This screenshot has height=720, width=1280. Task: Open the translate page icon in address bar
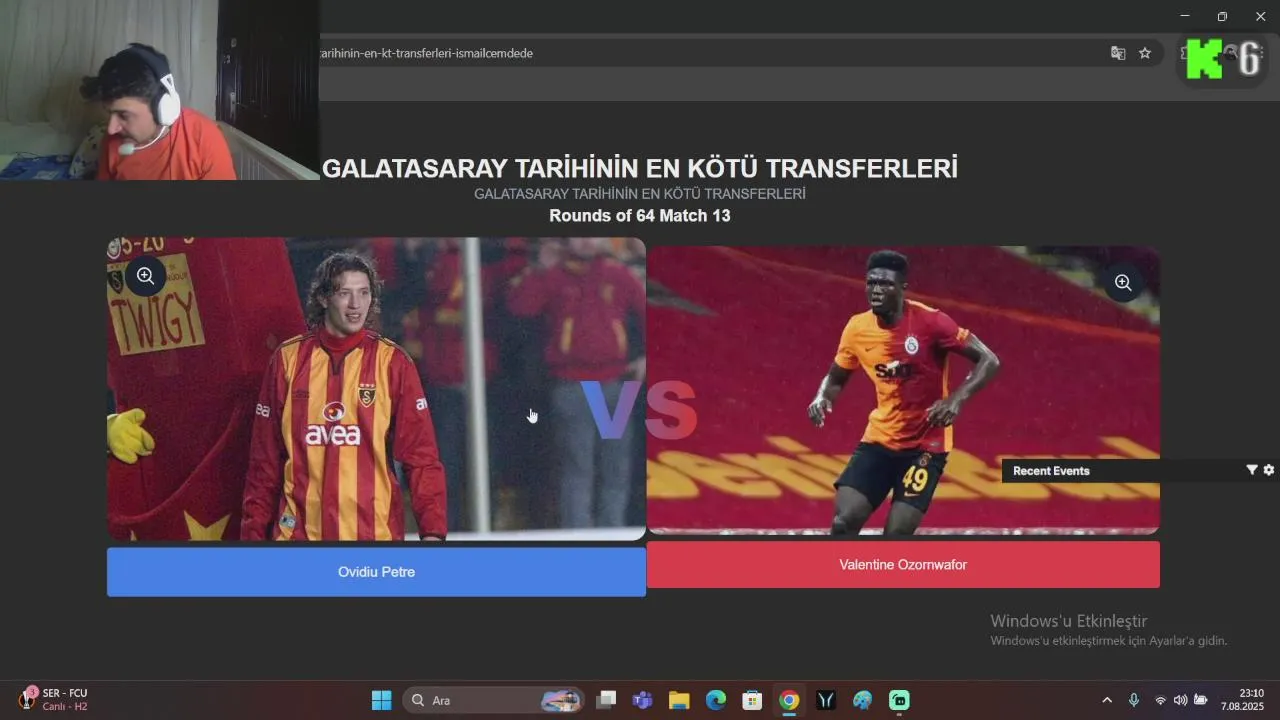1118,53
